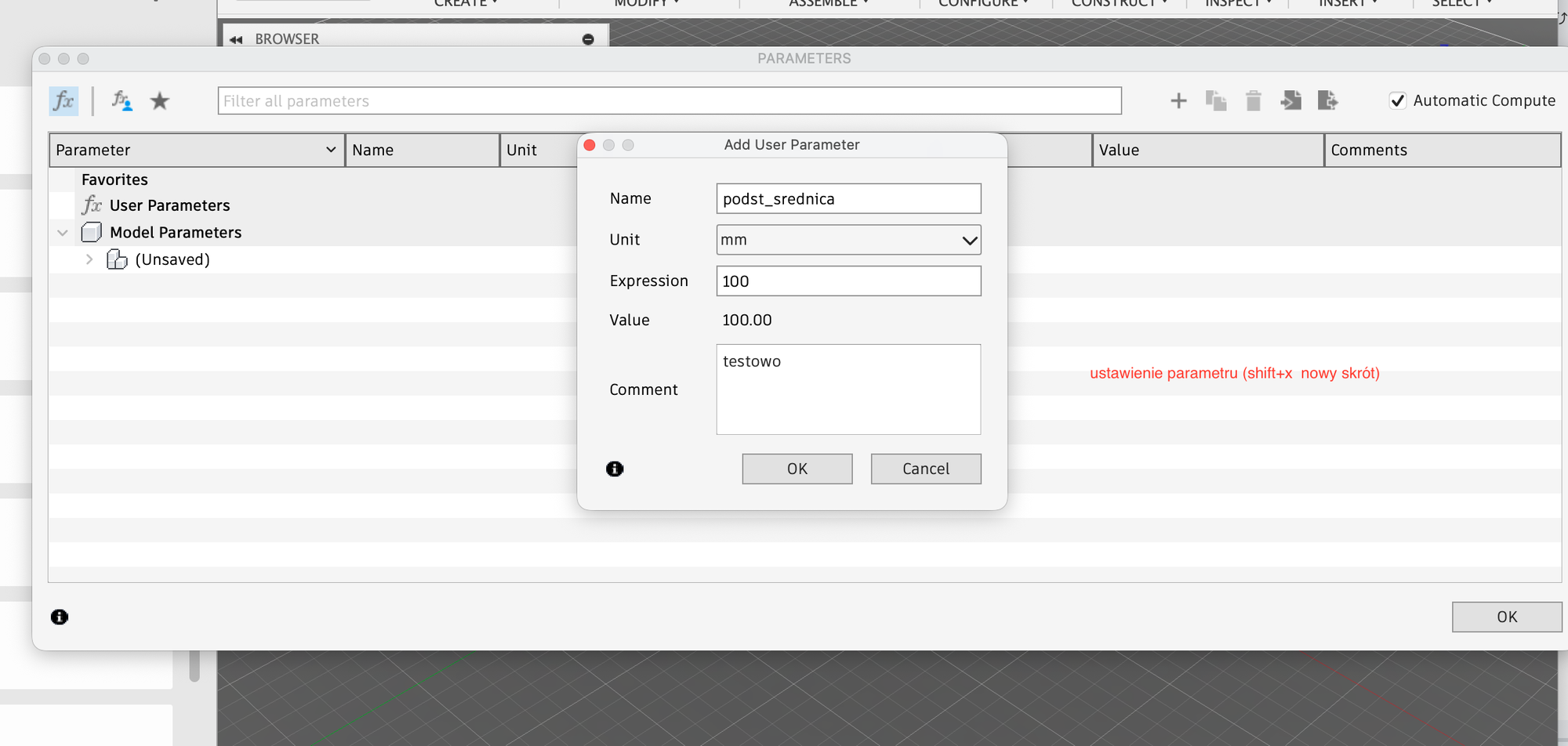
Task: Open info icon in Add User Parameter dialog
Action: (615, 469)
